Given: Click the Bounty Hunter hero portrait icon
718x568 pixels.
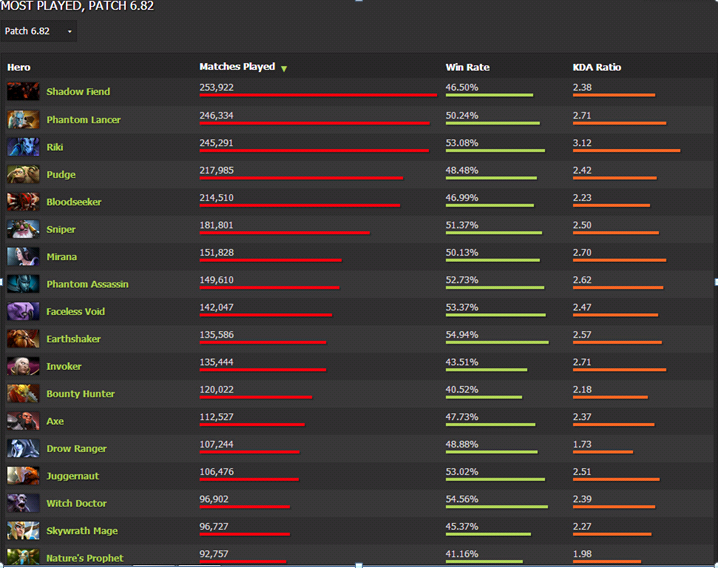Looking at the screenshot, I should [23, 393].
